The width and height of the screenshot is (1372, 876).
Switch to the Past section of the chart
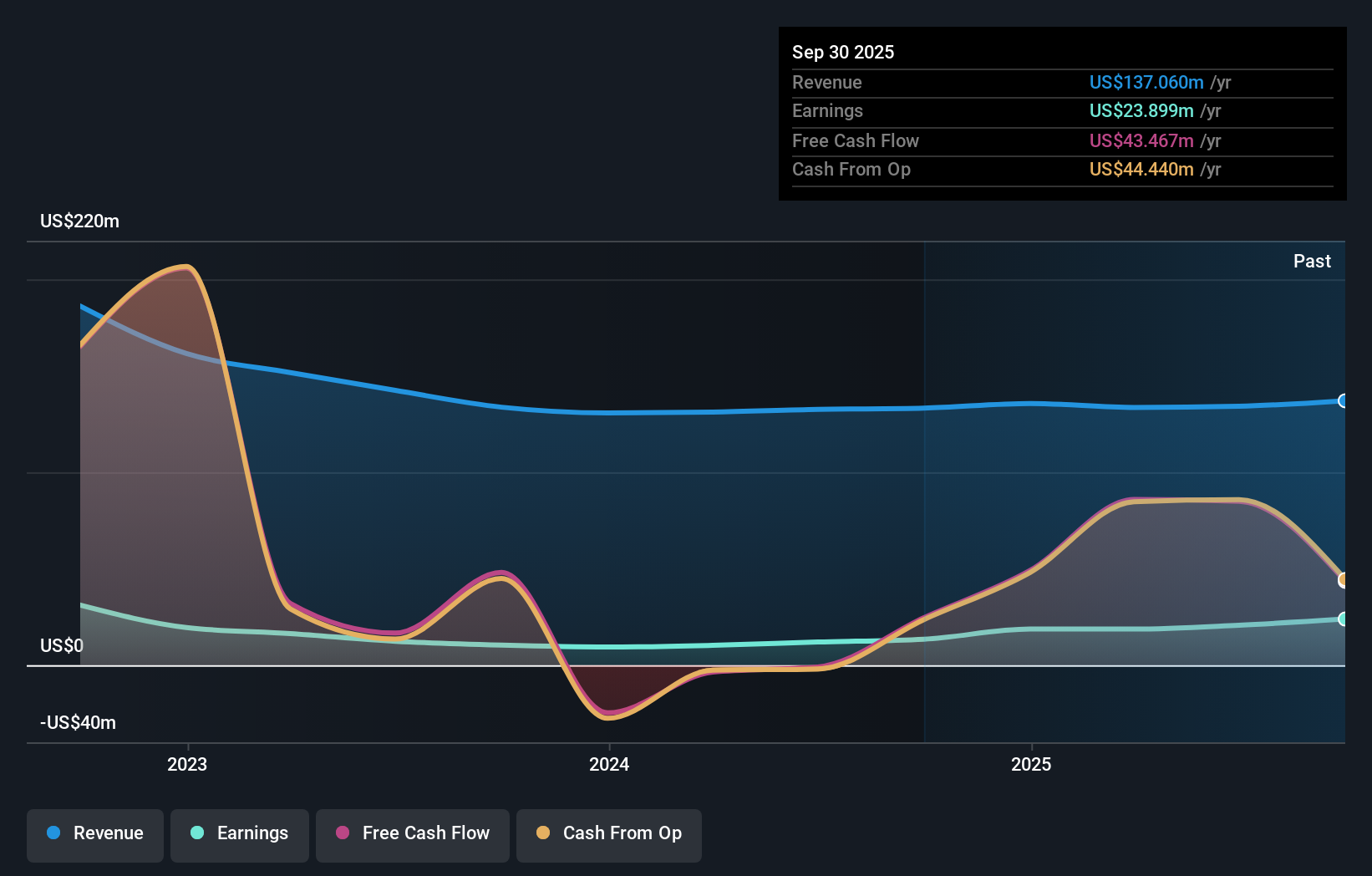1313,261
